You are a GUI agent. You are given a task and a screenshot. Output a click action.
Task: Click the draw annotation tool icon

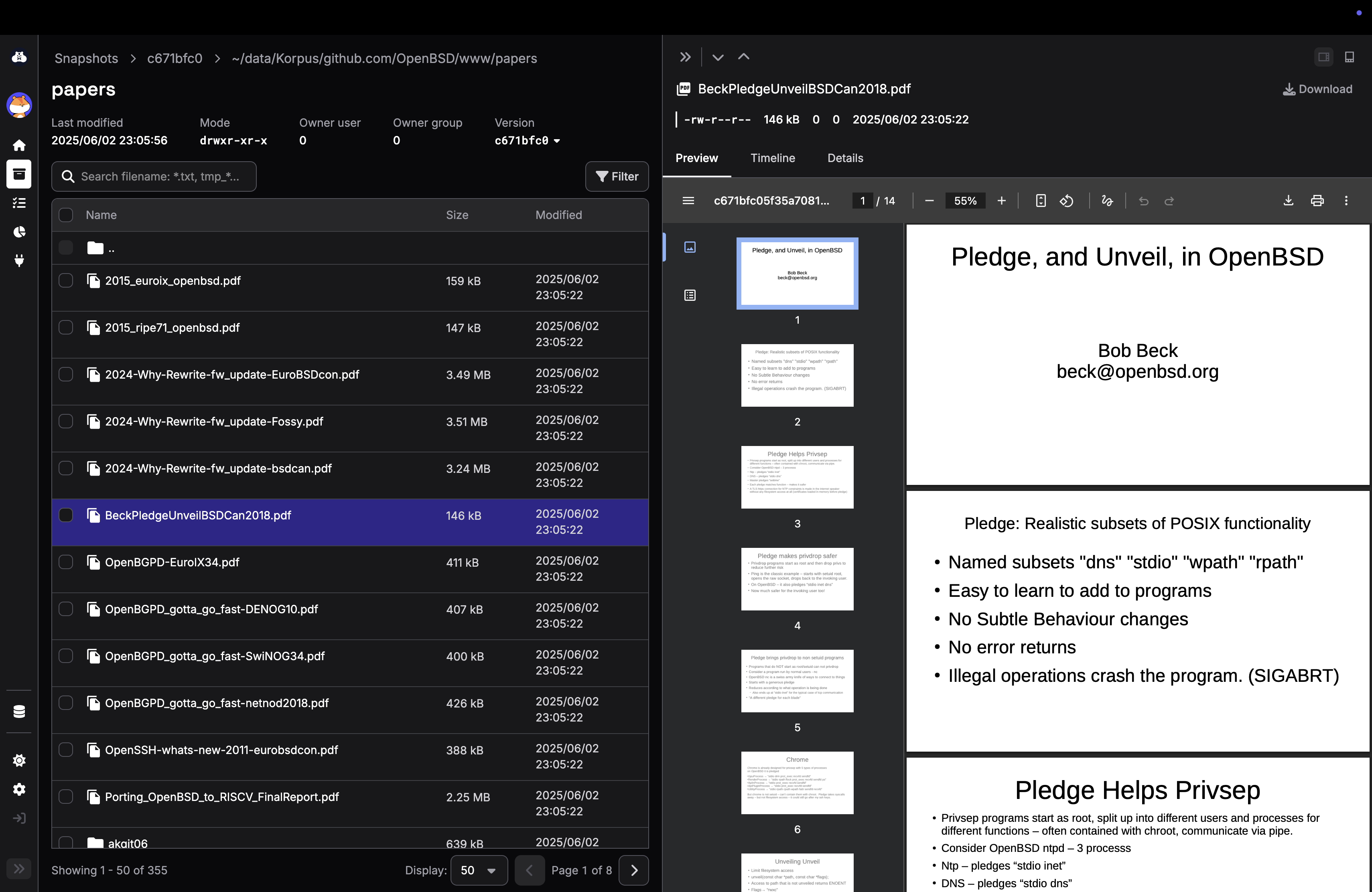(x=1107, y=201)
